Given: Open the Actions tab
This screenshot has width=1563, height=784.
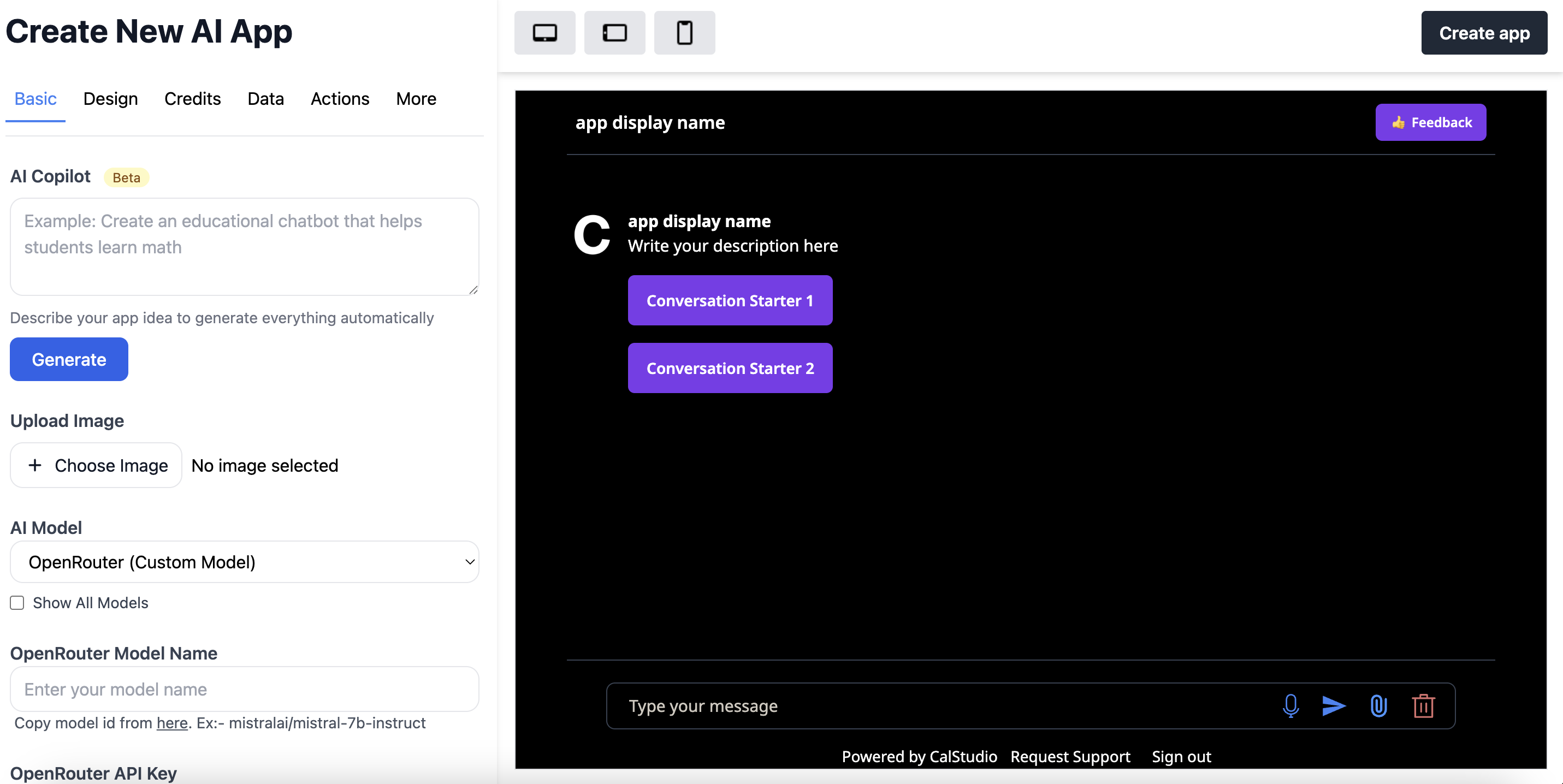Looking at the screenshot, I should point(340,98).
